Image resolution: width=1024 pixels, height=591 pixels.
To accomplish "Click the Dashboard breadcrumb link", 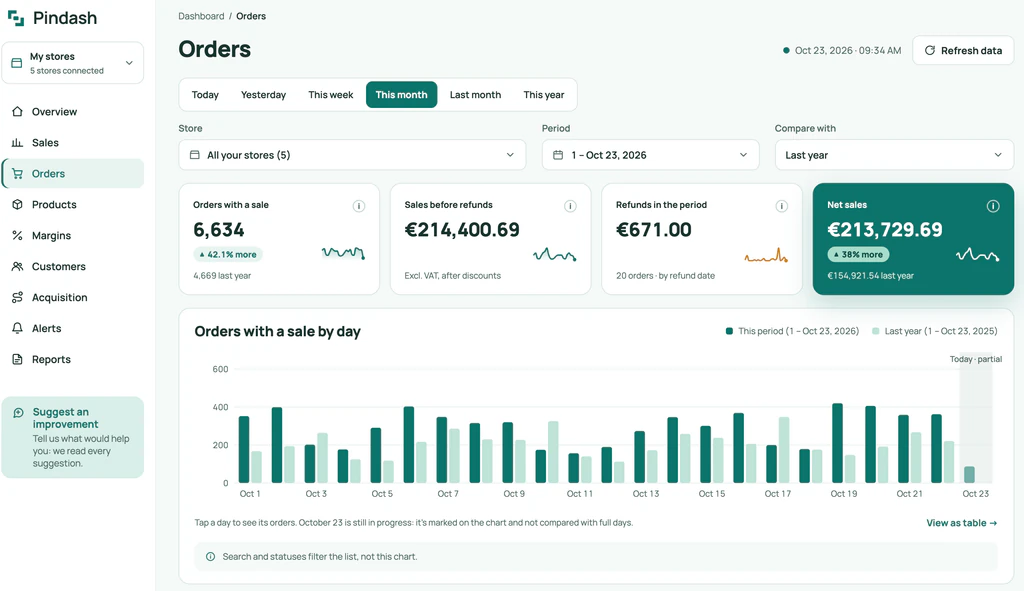I will click(201, 16).
